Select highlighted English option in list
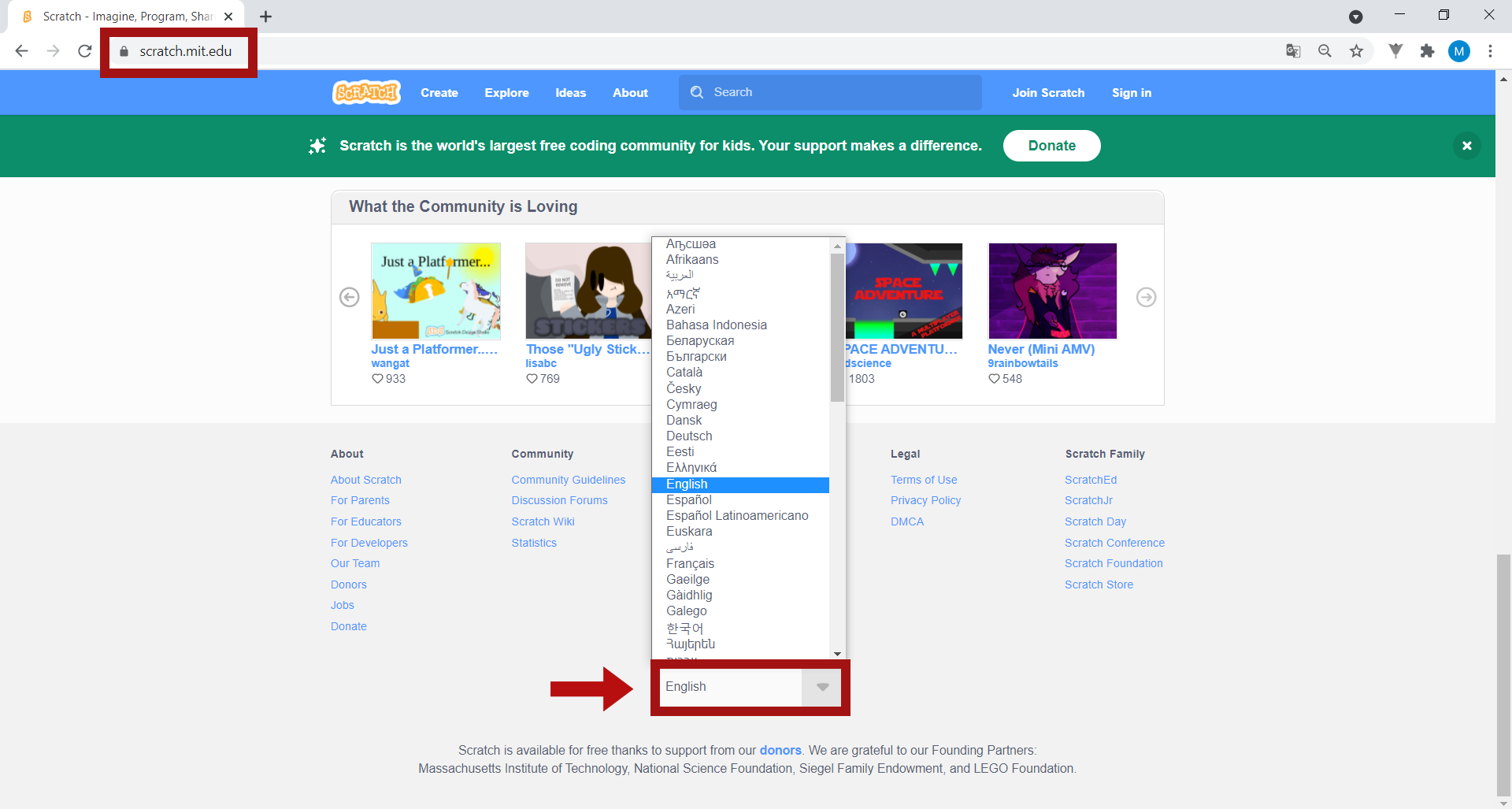This screenshot has width=1512, height=809. (x=740, y=484)
